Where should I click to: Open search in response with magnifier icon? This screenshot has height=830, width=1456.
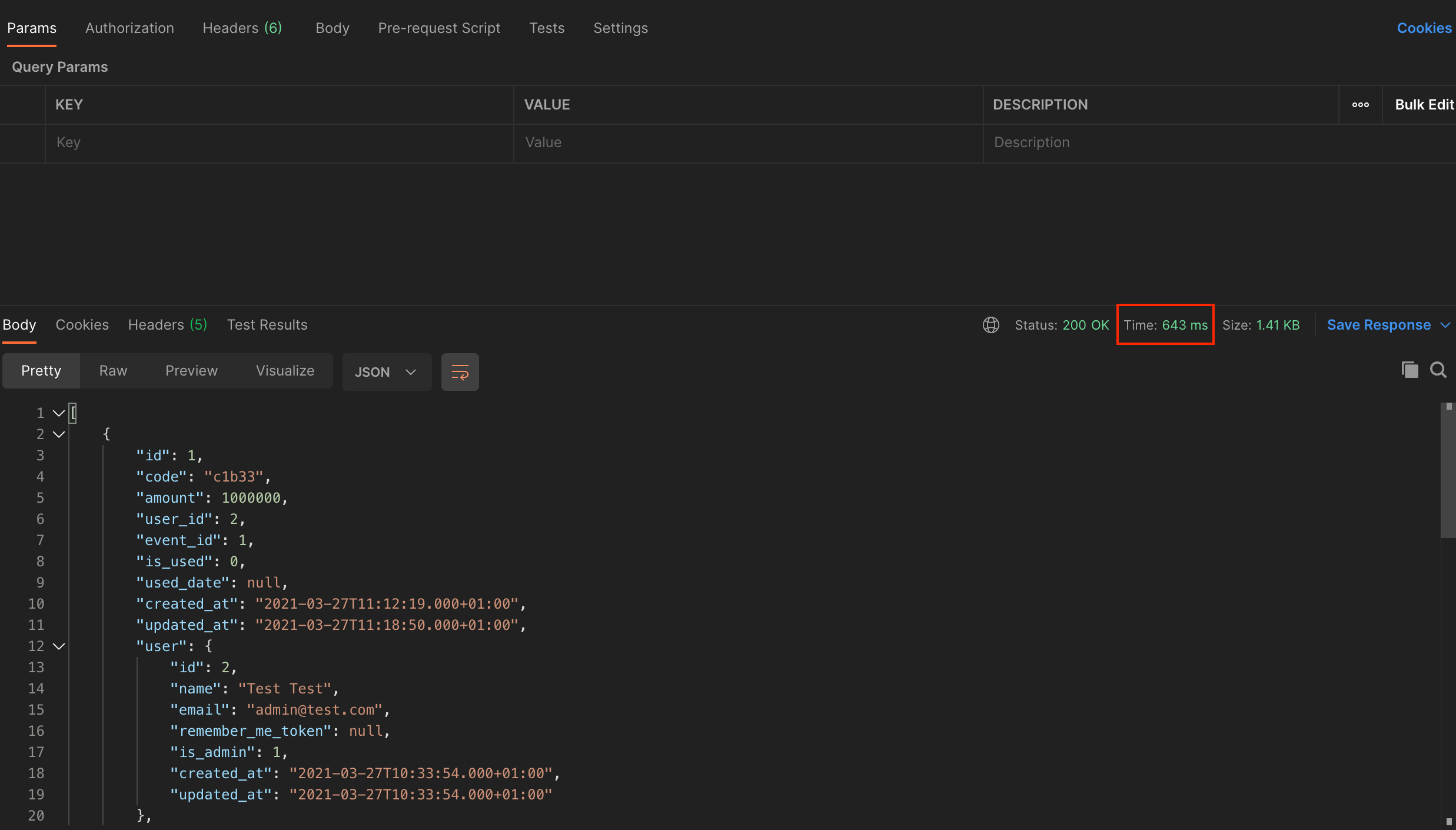pos(1438,370)
